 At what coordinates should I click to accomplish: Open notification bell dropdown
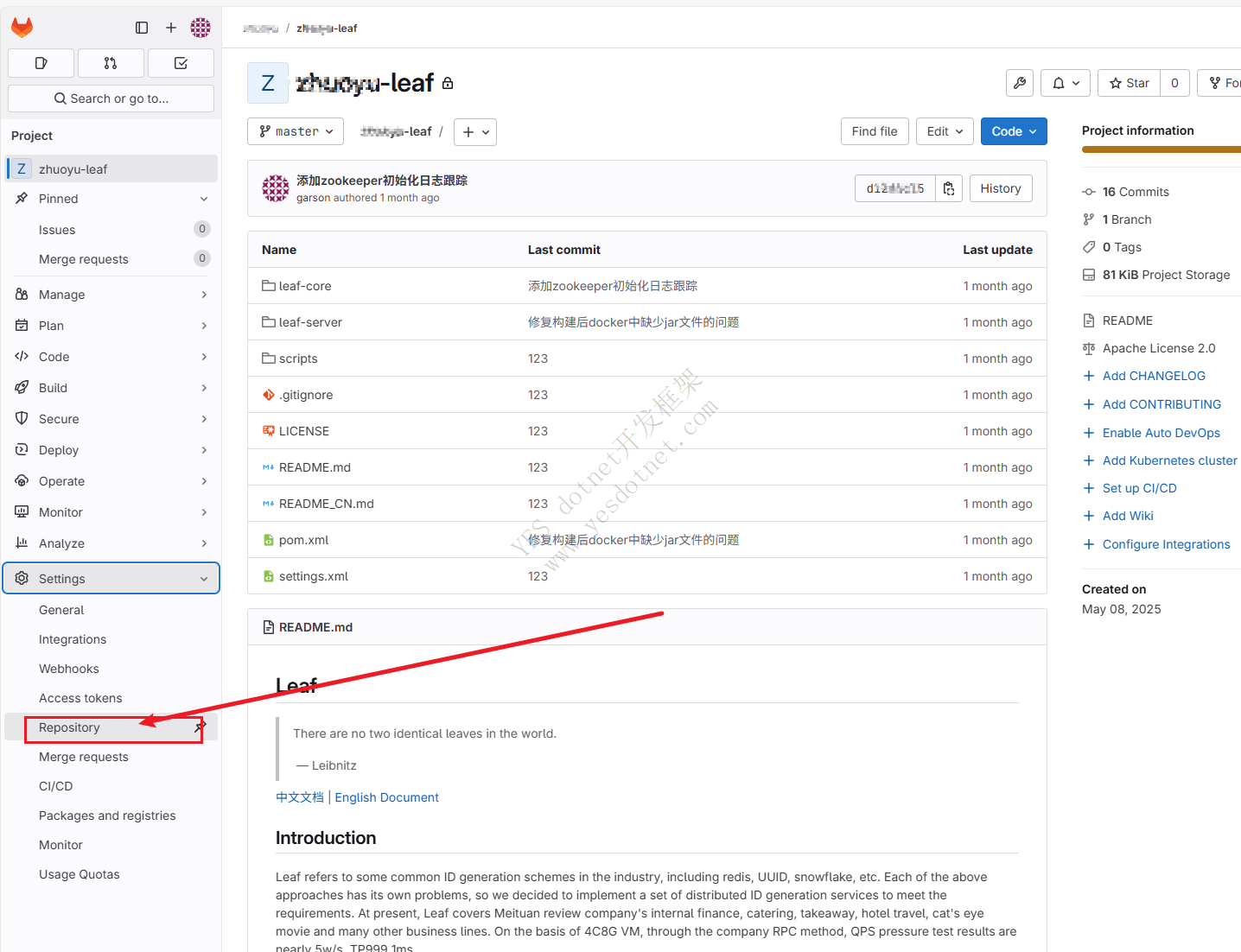tap(1066, 83)
